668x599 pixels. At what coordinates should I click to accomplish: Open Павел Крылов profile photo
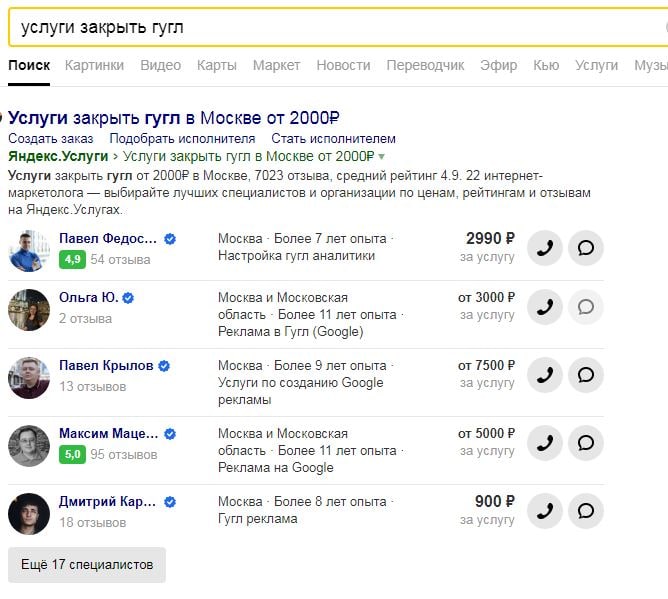(x=29, y=378)
